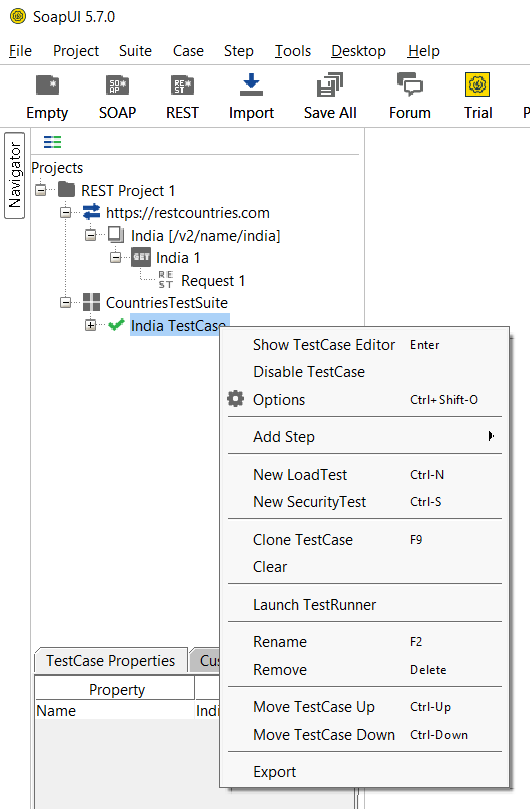Expand the India TestCase node
Screen dimensions: 530x809
click(x=90, y=325)
